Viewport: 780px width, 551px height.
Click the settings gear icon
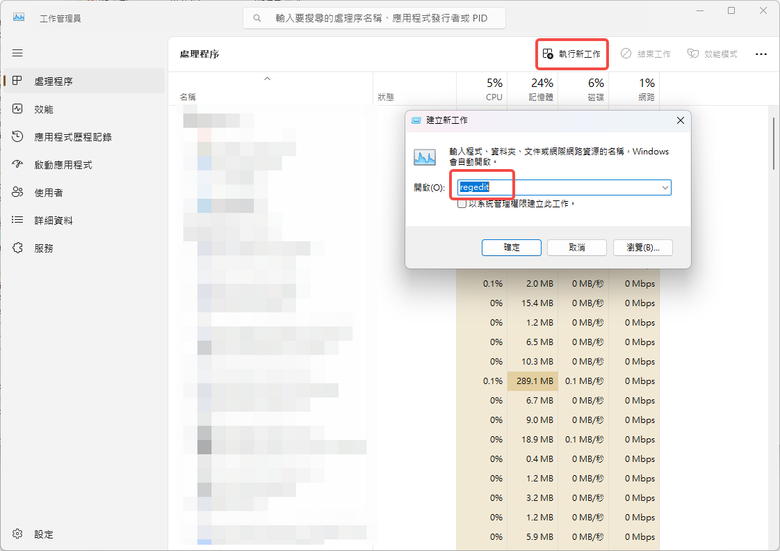click(x=17, y=534)
